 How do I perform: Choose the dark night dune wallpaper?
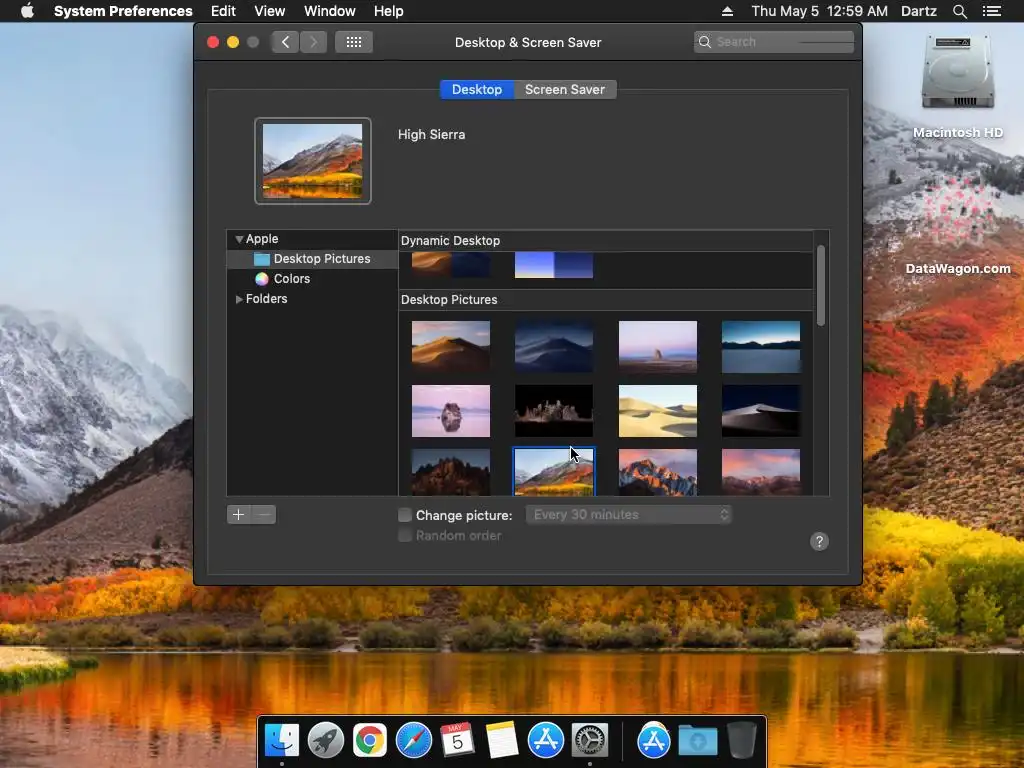coord(761,411)
